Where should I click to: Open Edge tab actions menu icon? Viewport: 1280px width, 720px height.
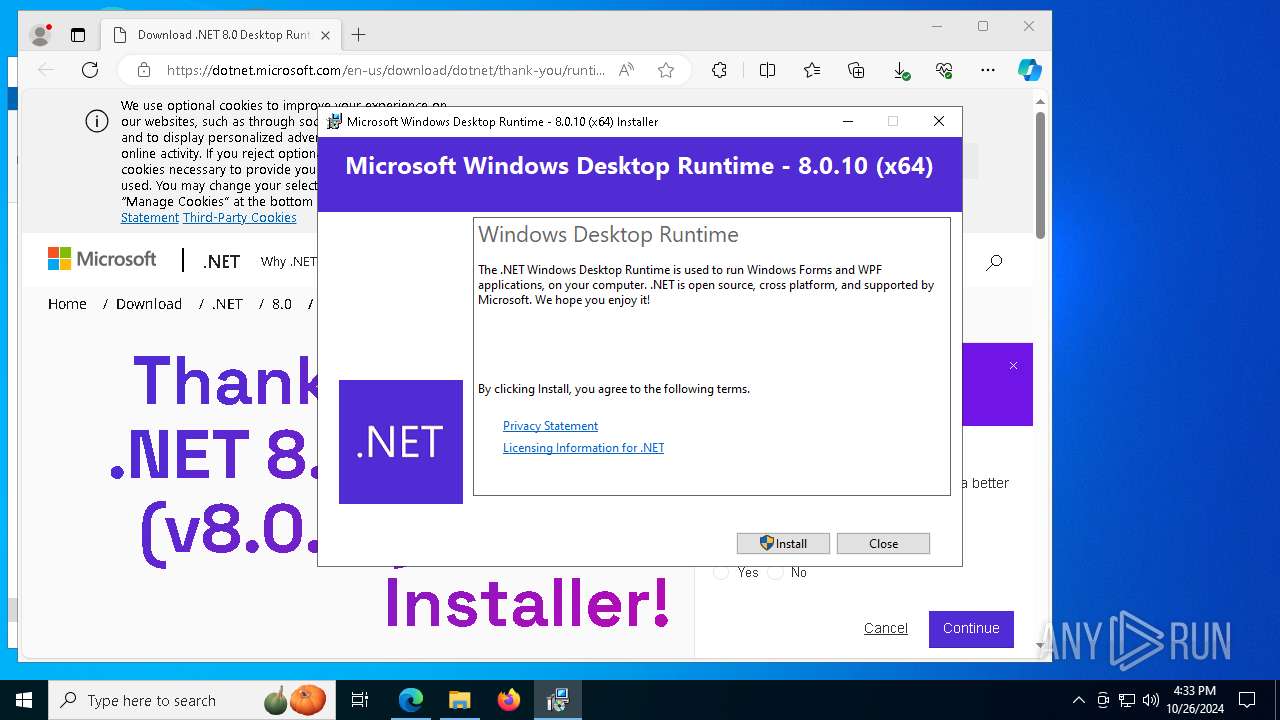tap(78, 35)
